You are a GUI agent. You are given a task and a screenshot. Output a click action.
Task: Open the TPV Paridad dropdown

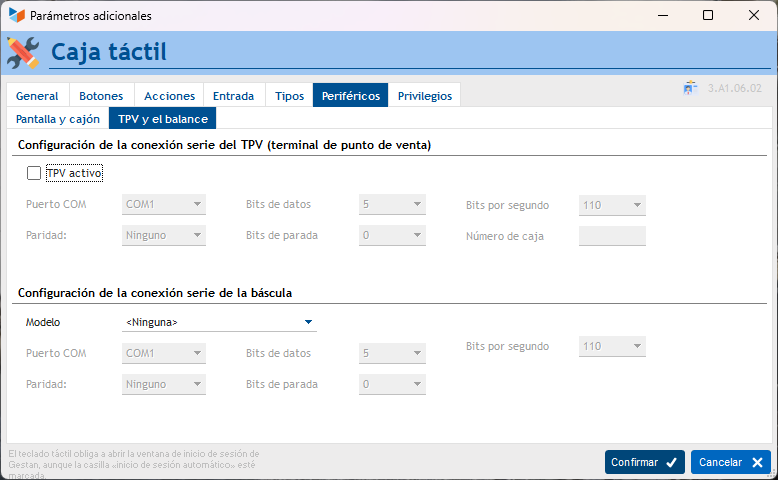(164, 236)
